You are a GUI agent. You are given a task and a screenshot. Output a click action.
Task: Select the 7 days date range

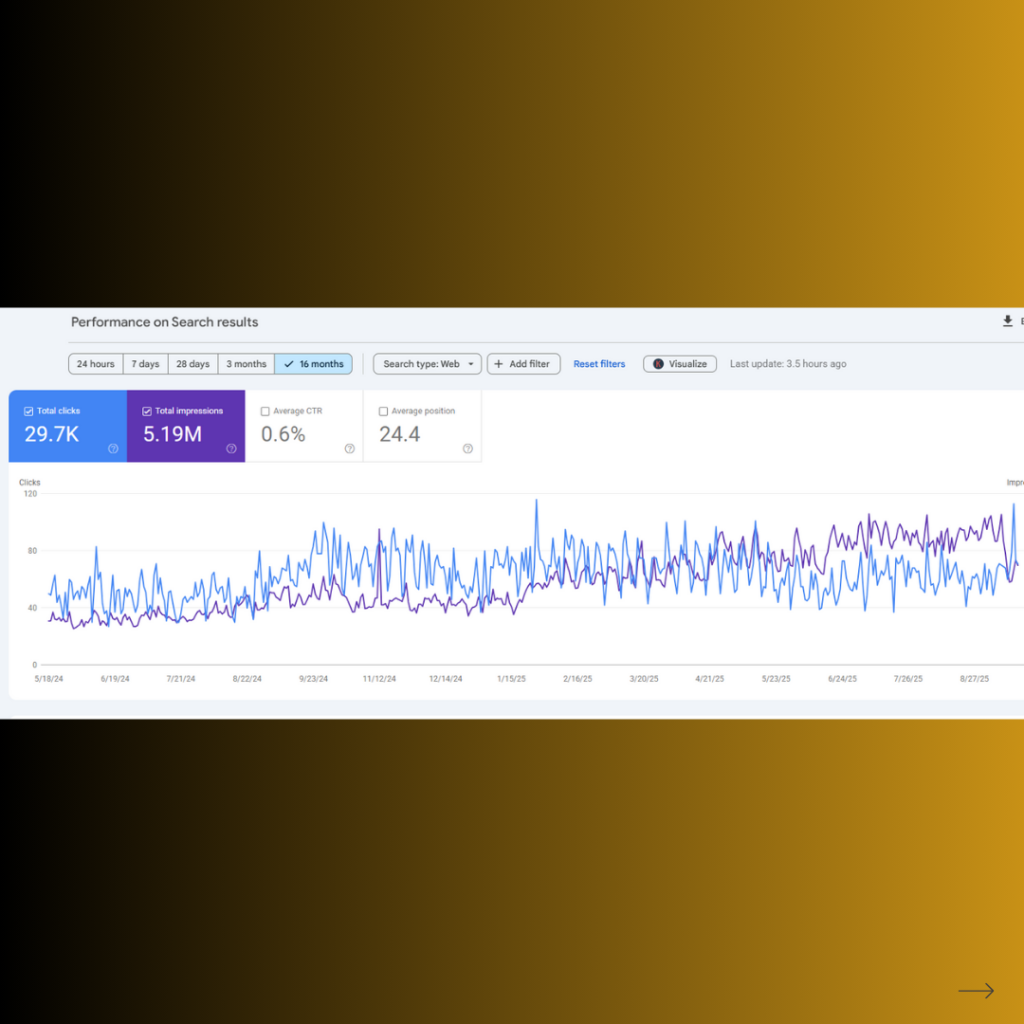(x=145, y=364)
